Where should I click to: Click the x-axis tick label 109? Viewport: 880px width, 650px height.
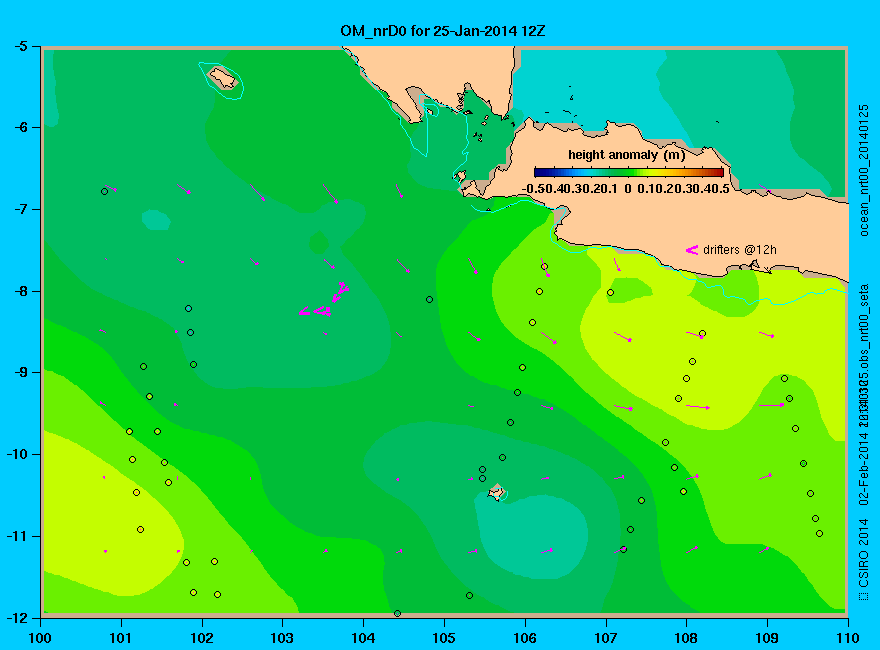[767, 638]
